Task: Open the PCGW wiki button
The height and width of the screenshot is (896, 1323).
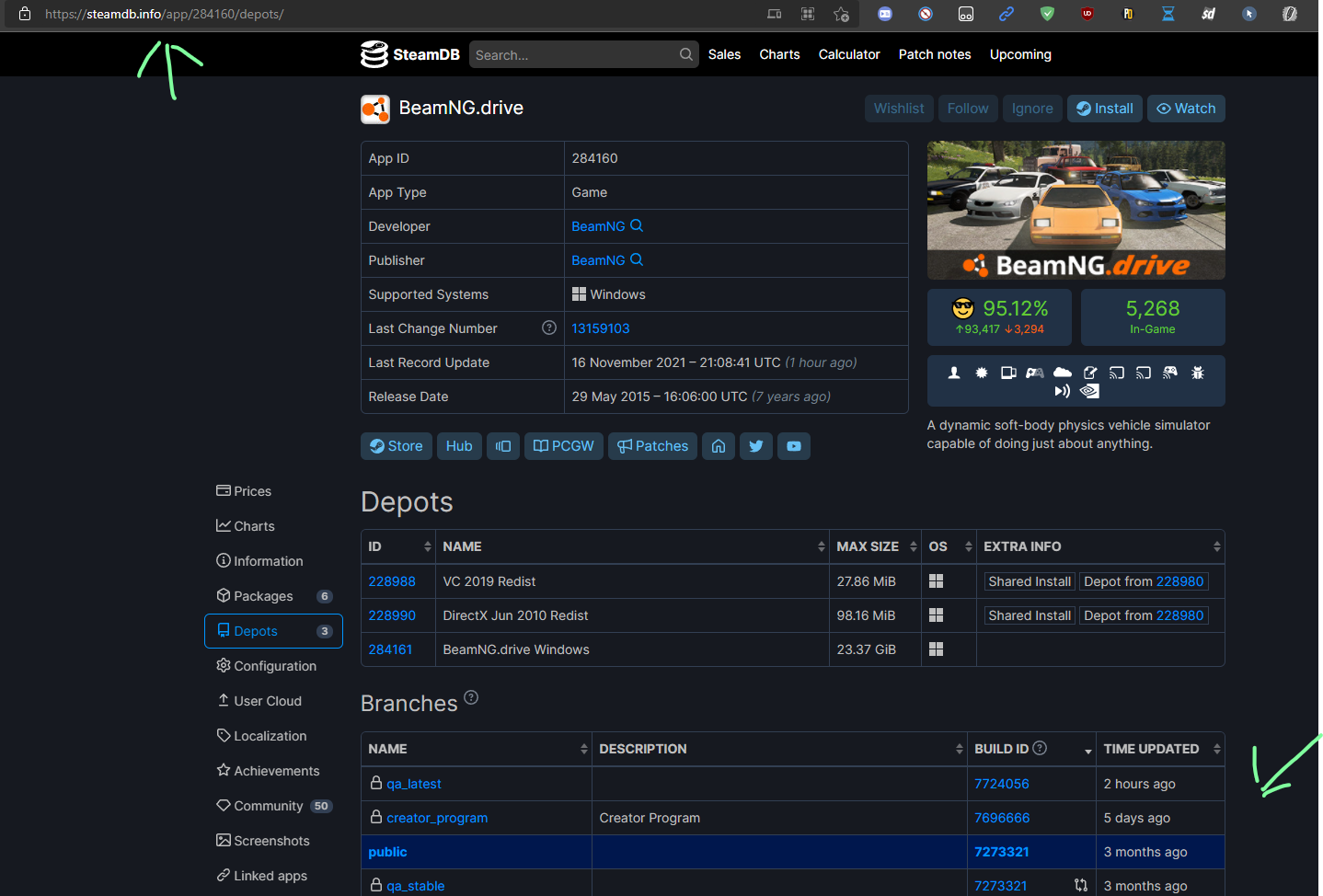Action: (x=564, y=446)
